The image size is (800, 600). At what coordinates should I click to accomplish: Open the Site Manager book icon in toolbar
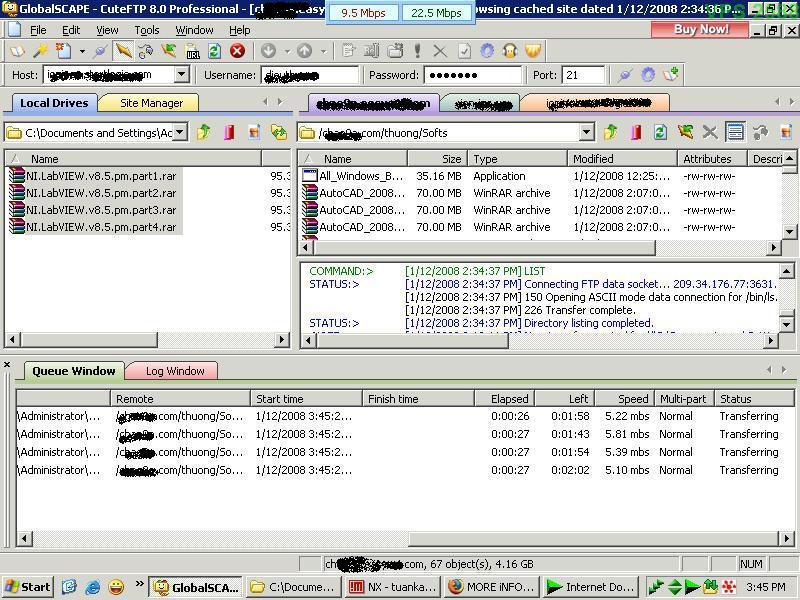17,51
